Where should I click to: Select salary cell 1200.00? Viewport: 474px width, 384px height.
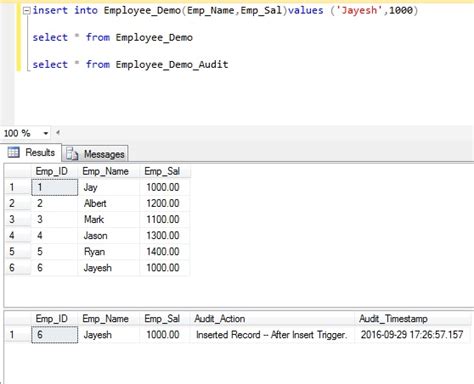point(165,203)
